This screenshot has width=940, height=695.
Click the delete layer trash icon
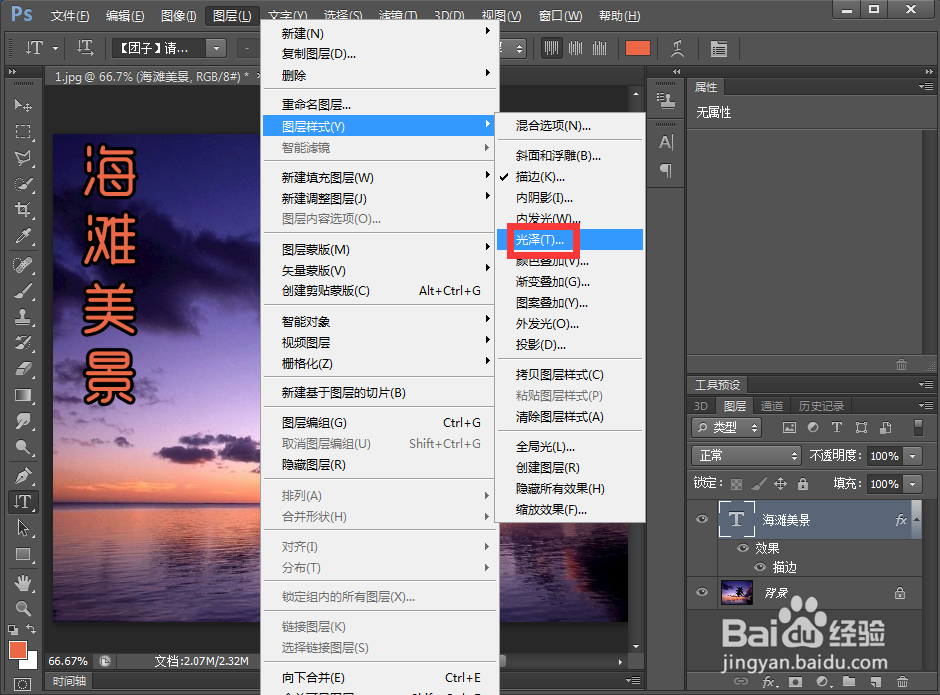901,681
